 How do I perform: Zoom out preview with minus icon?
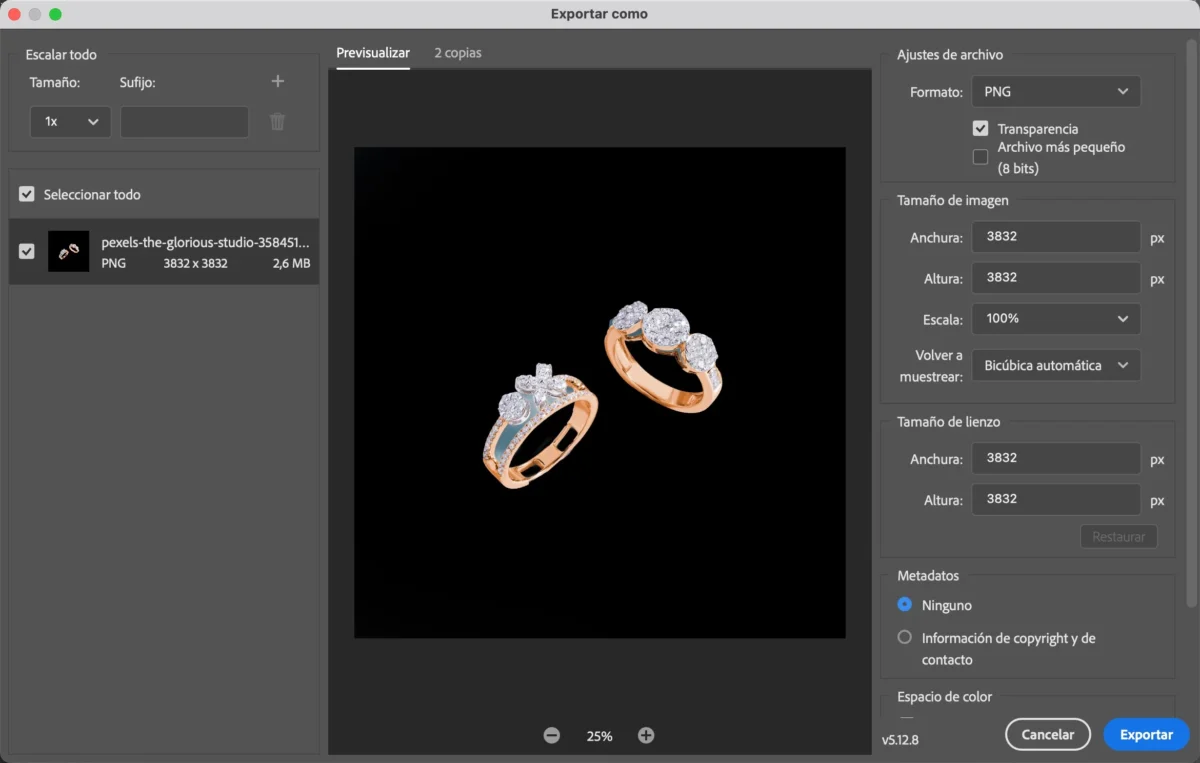click(552, 735)
